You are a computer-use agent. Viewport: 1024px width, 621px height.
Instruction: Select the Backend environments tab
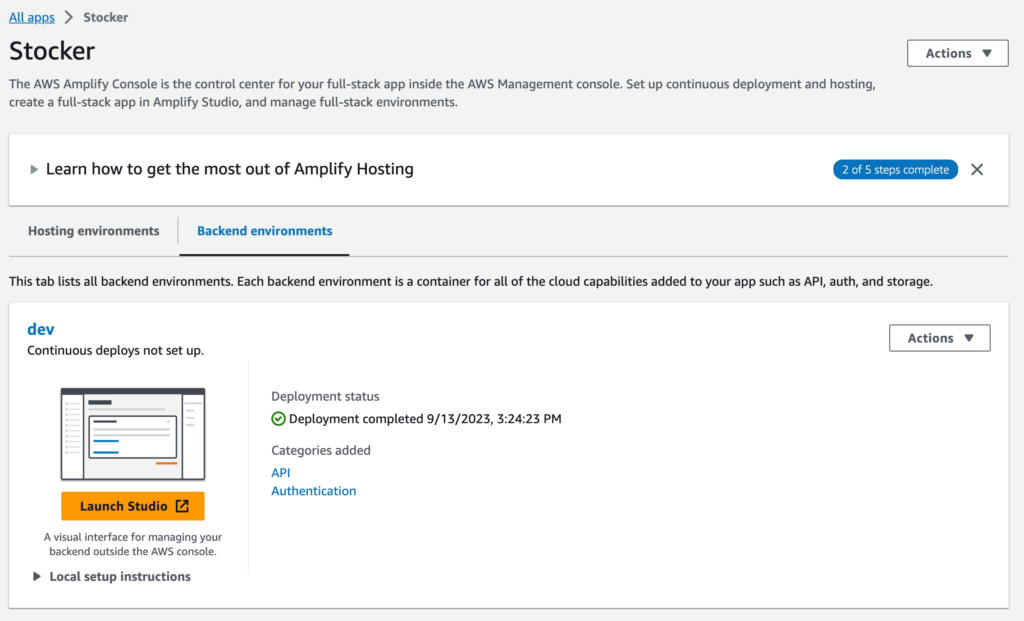click(264, 231)
